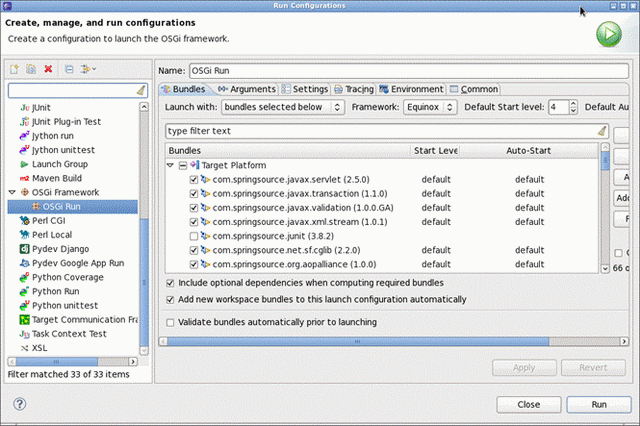
Task: Switch to the Environment tab
Action: (411, 89)
